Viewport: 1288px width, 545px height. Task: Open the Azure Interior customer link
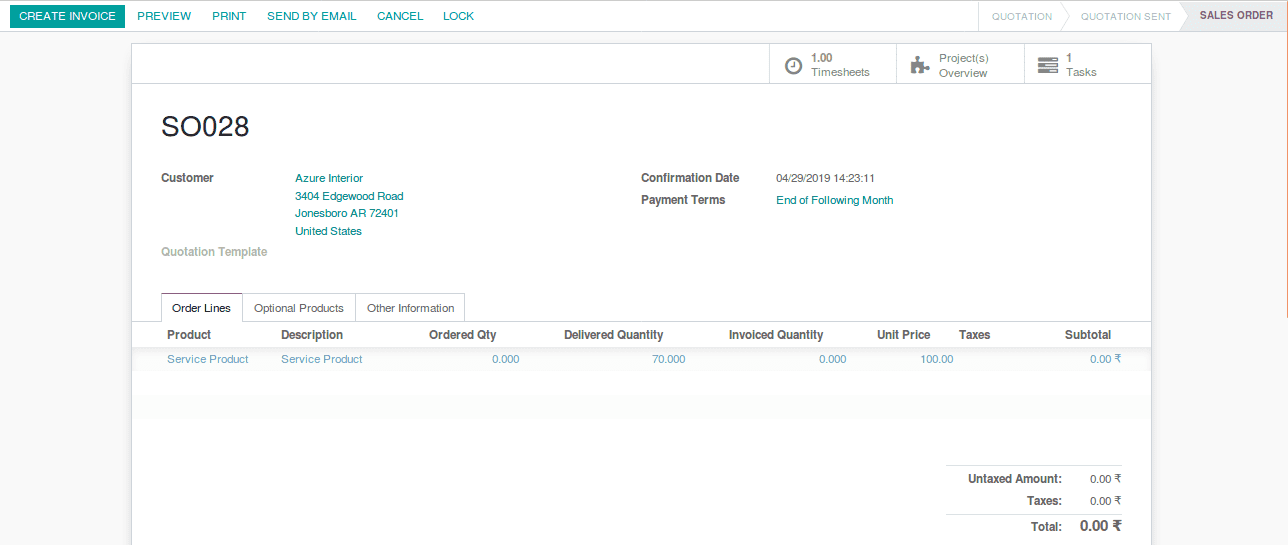click(x=329, y=178)
